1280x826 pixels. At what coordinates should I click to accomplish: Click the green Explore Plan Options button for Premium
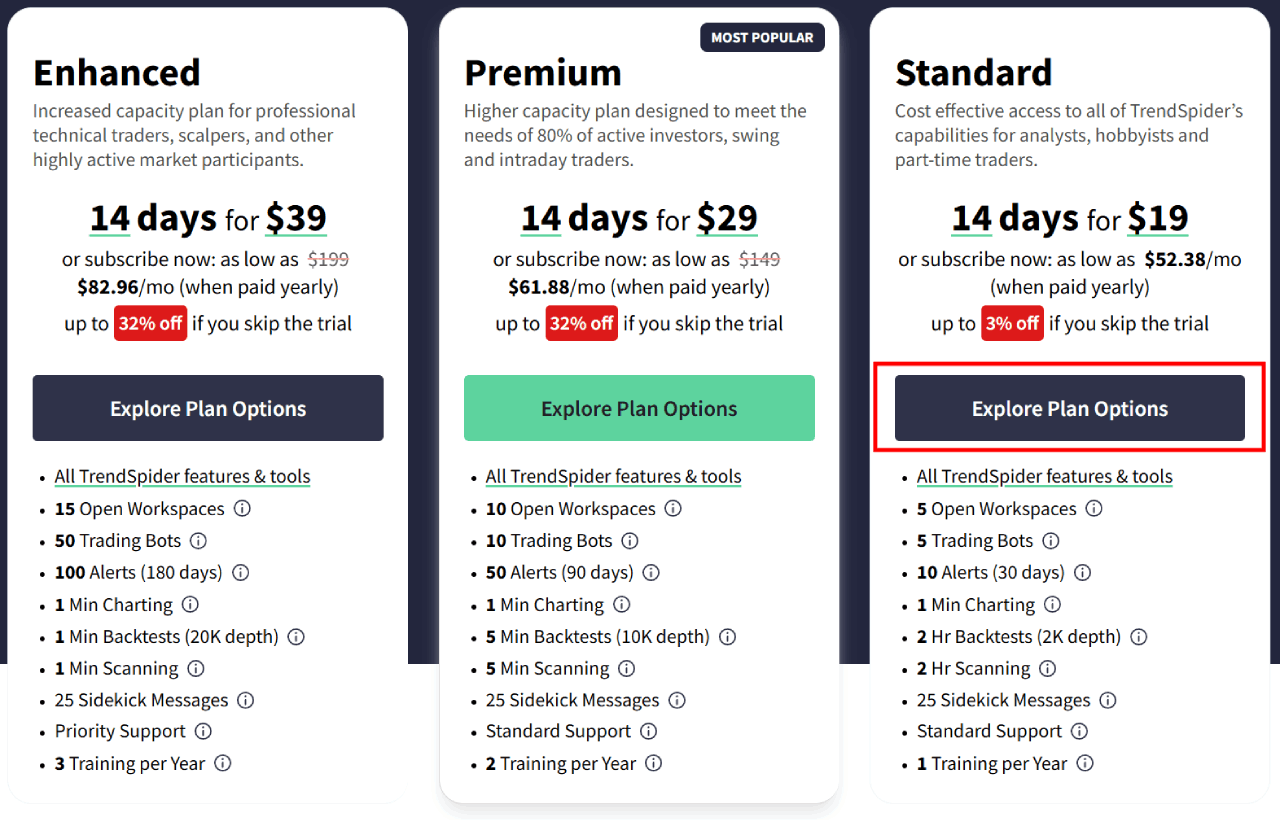tap(639, 408)
